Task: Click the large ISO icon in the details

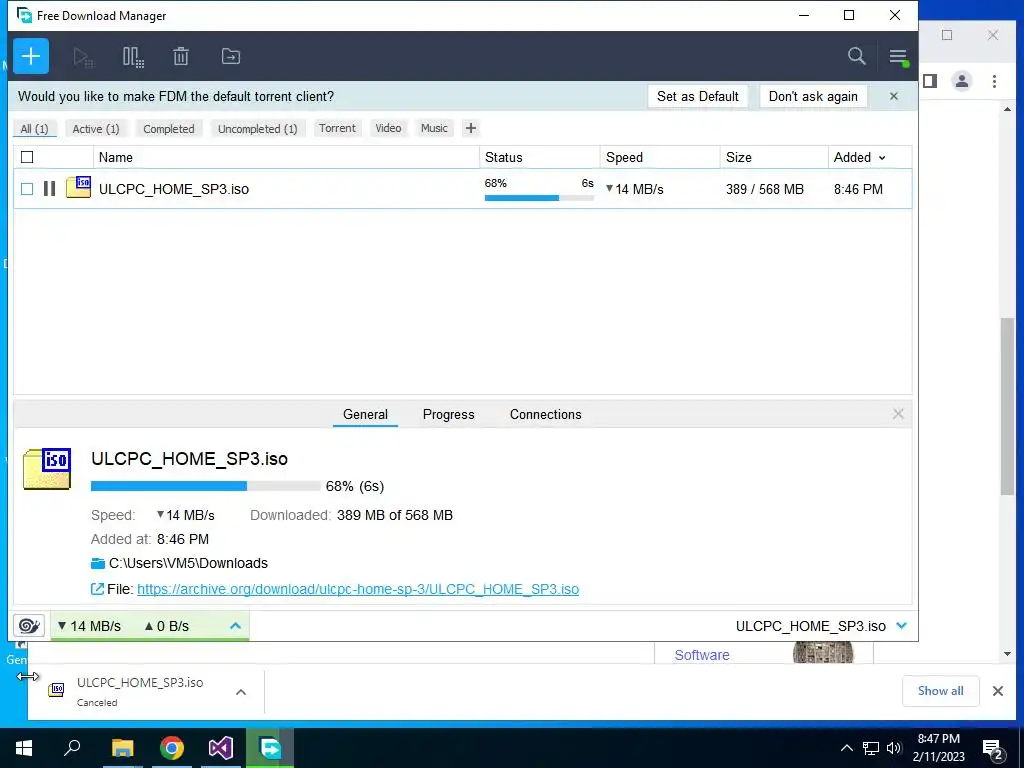Action: (47, 468)
